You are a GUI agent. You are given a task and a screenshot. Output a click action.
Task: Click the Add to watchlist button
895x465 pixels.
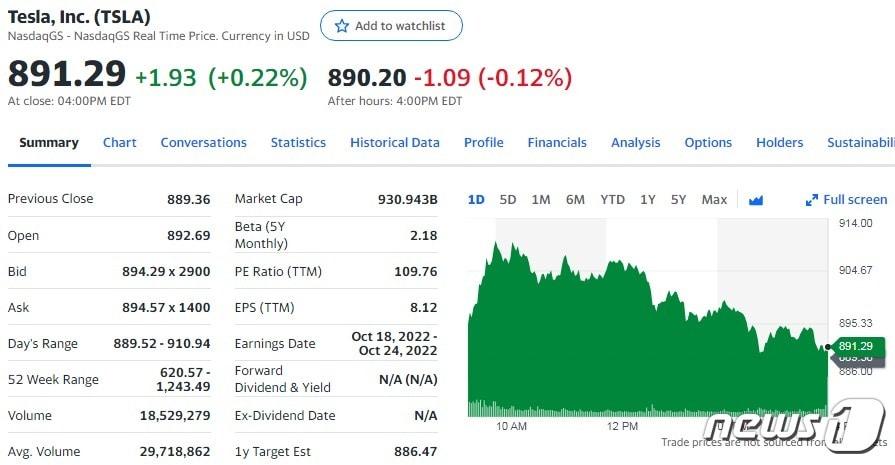tap(391, 26)
